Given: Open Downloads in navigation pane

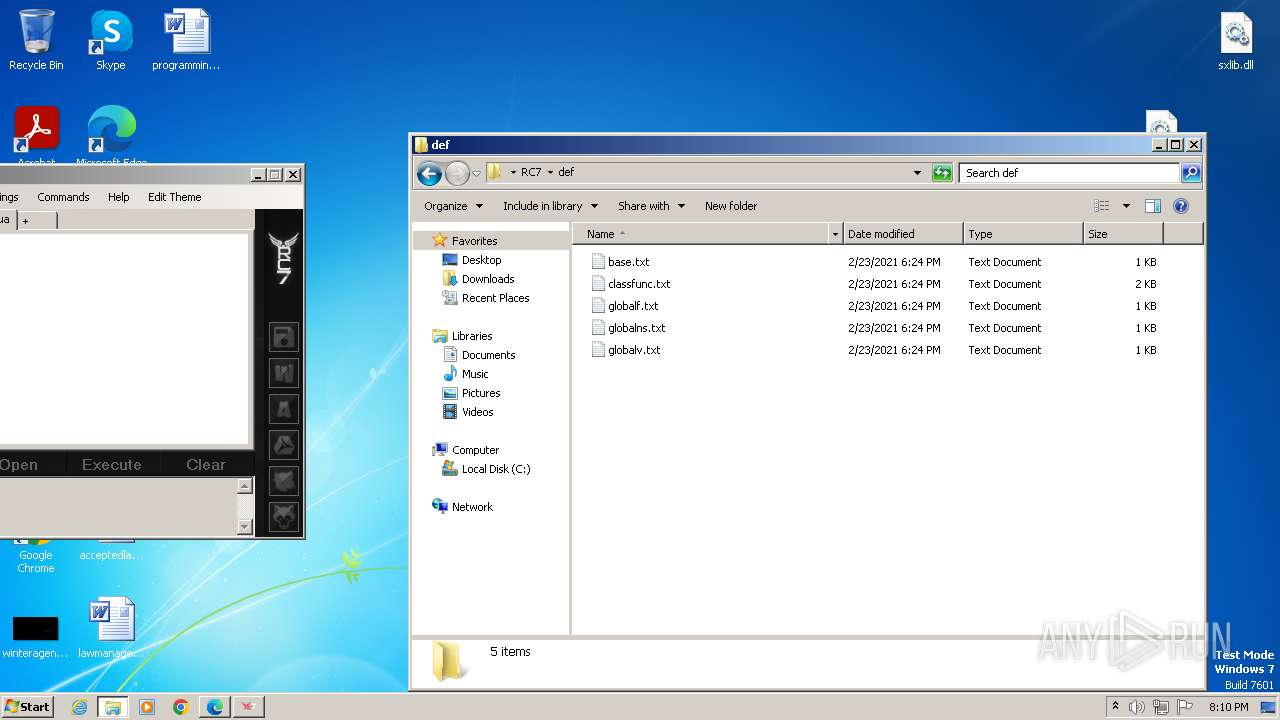Looking at the screenshot, I should coord(478,279).
